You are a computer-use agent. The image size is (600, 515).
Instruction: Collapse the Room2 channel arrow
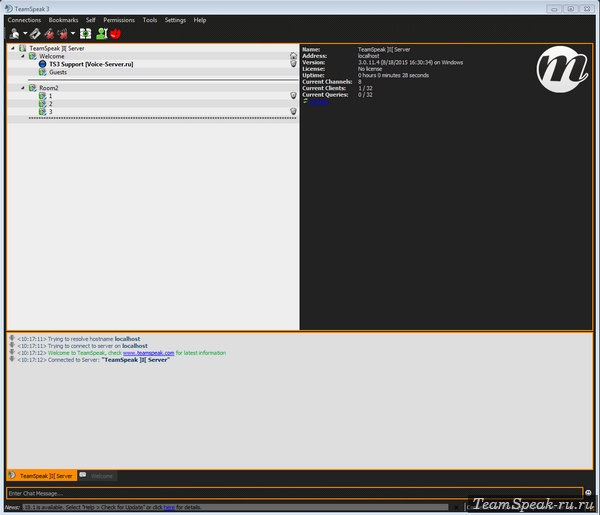point(23,88)
